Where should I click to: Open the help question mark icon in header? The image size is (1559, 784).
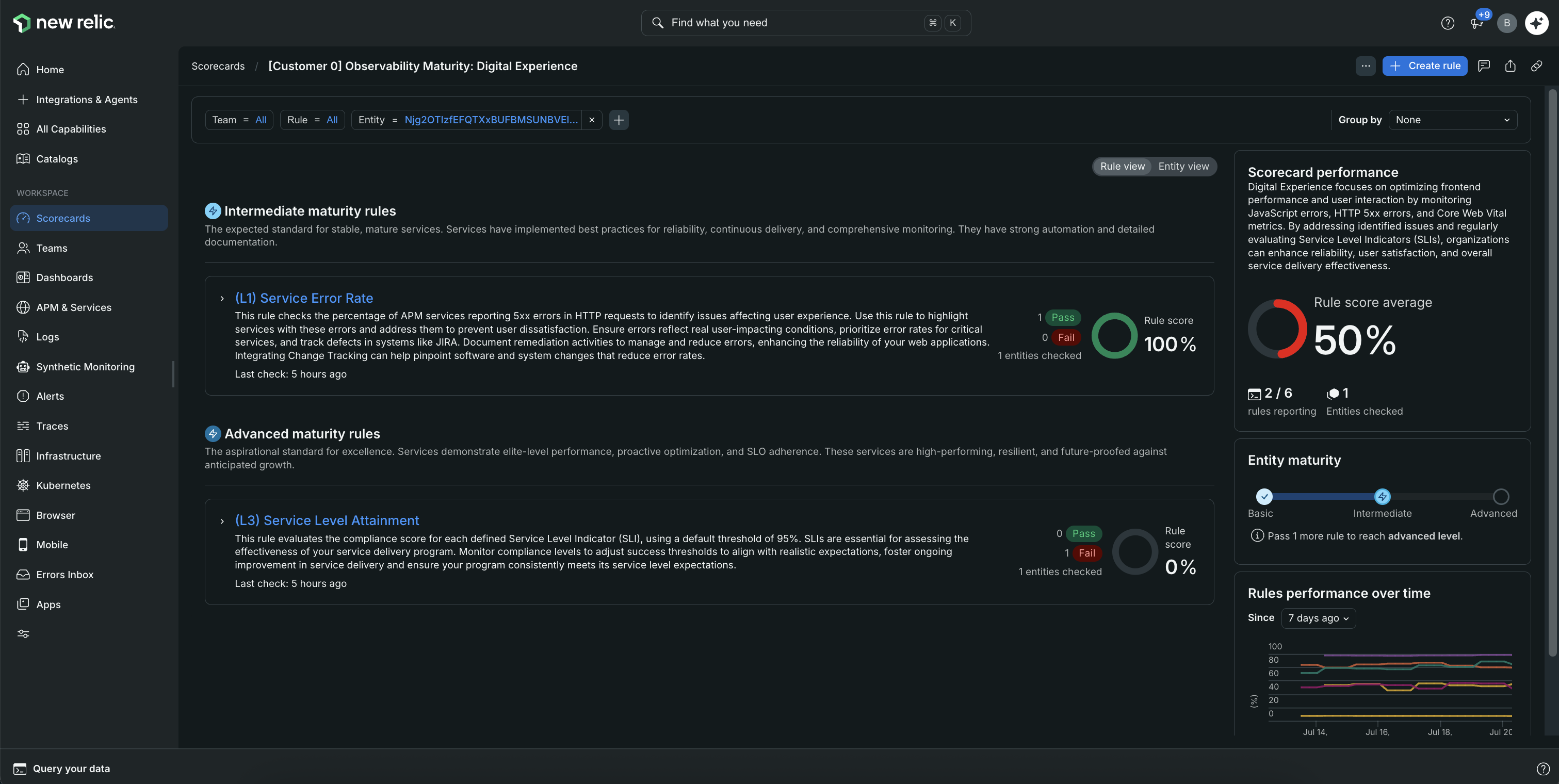pos(1447,23)
